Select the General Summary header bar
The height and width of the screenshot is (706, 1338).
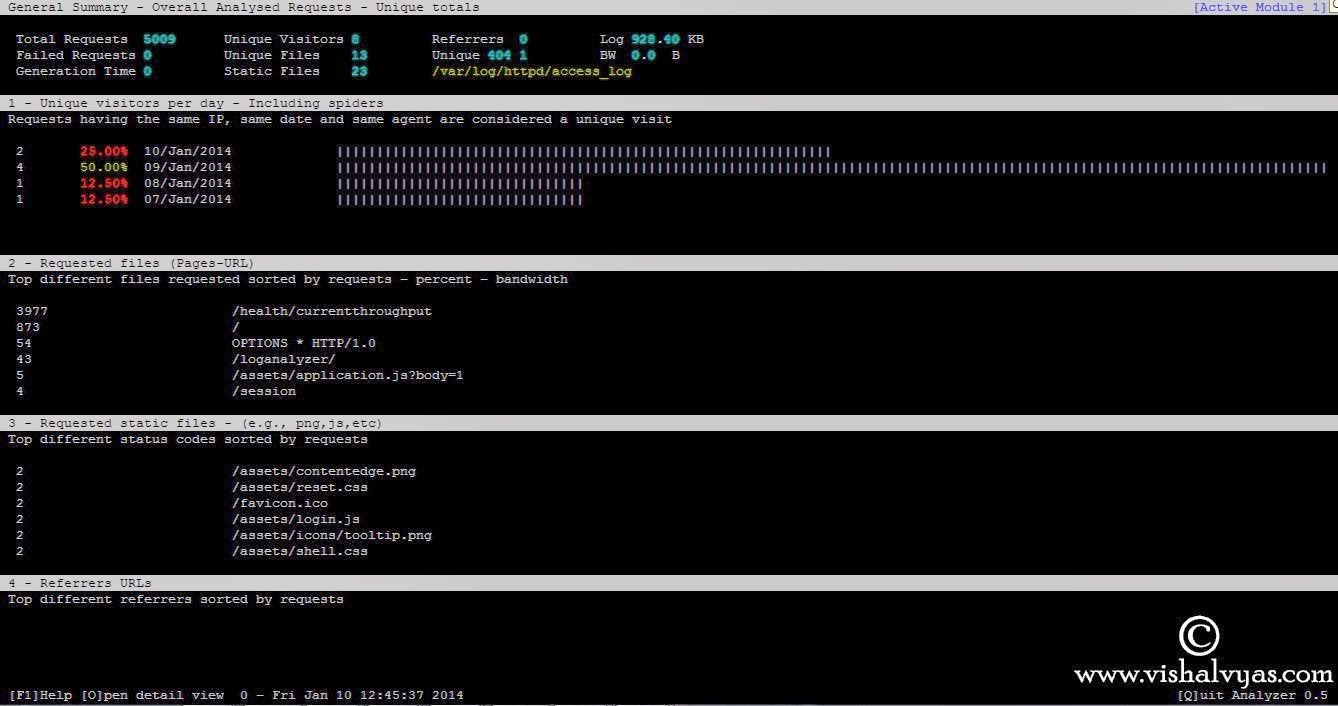669,7
